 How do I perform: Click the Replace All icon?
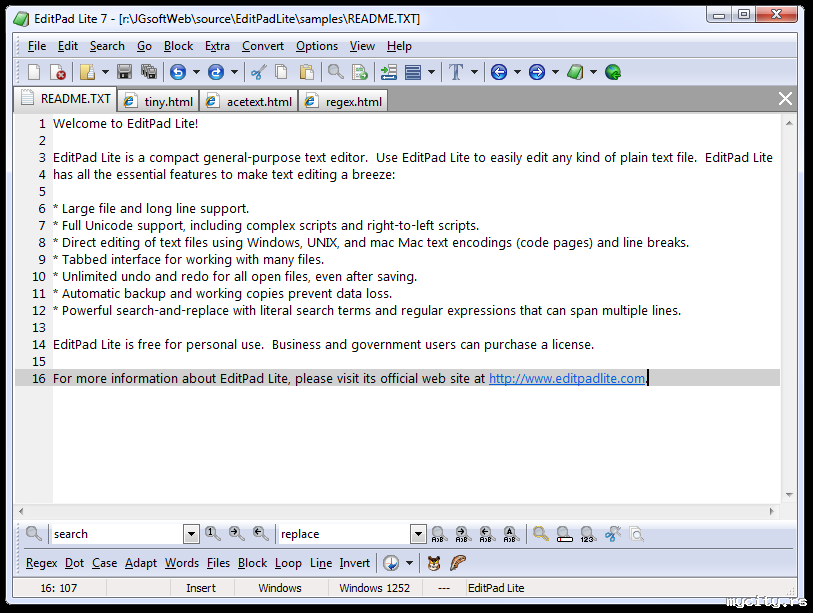(x=511, y=534)
